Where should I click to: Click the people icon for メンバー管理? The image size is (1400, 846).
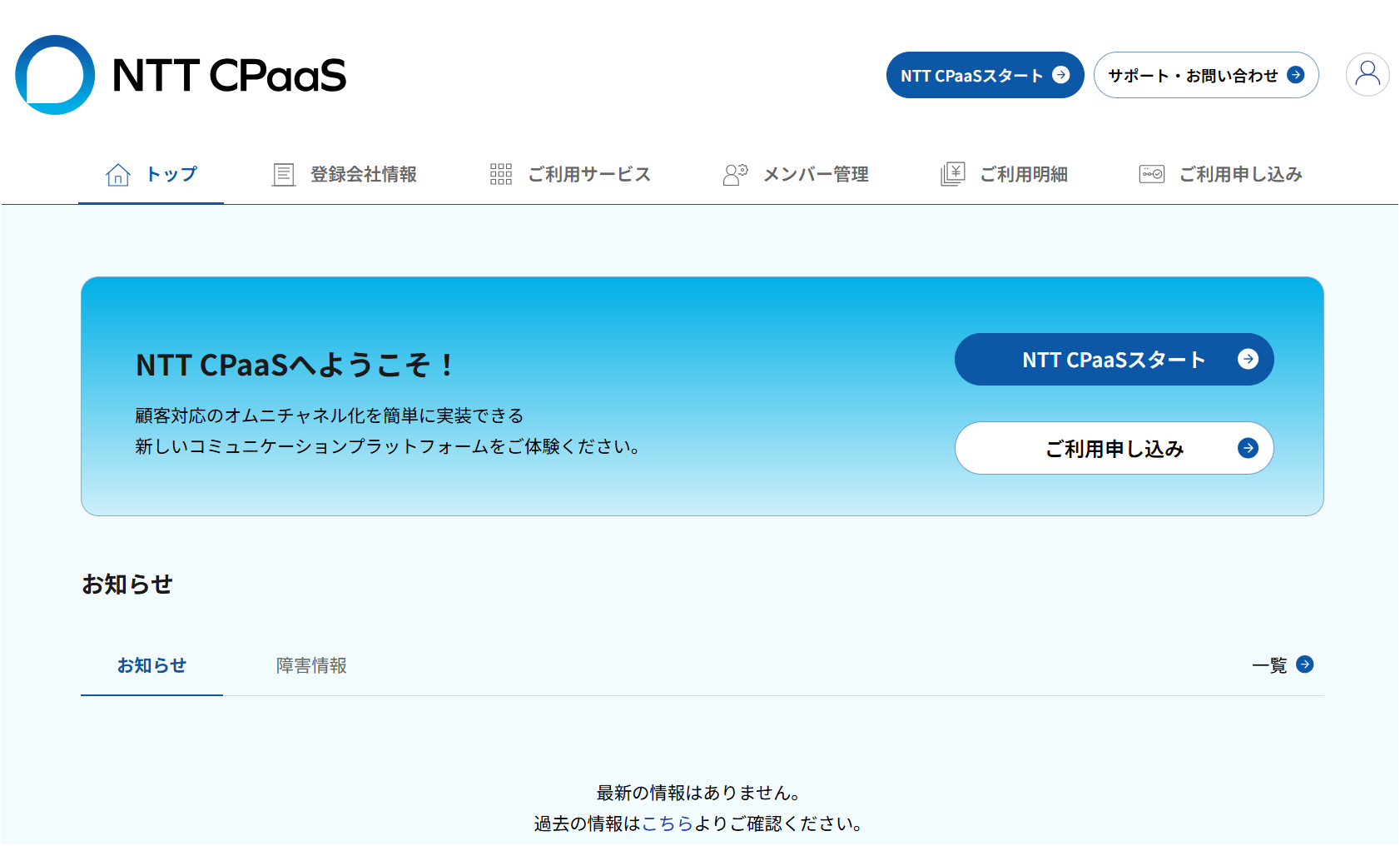pyautogui.click(x=736, y=174)
